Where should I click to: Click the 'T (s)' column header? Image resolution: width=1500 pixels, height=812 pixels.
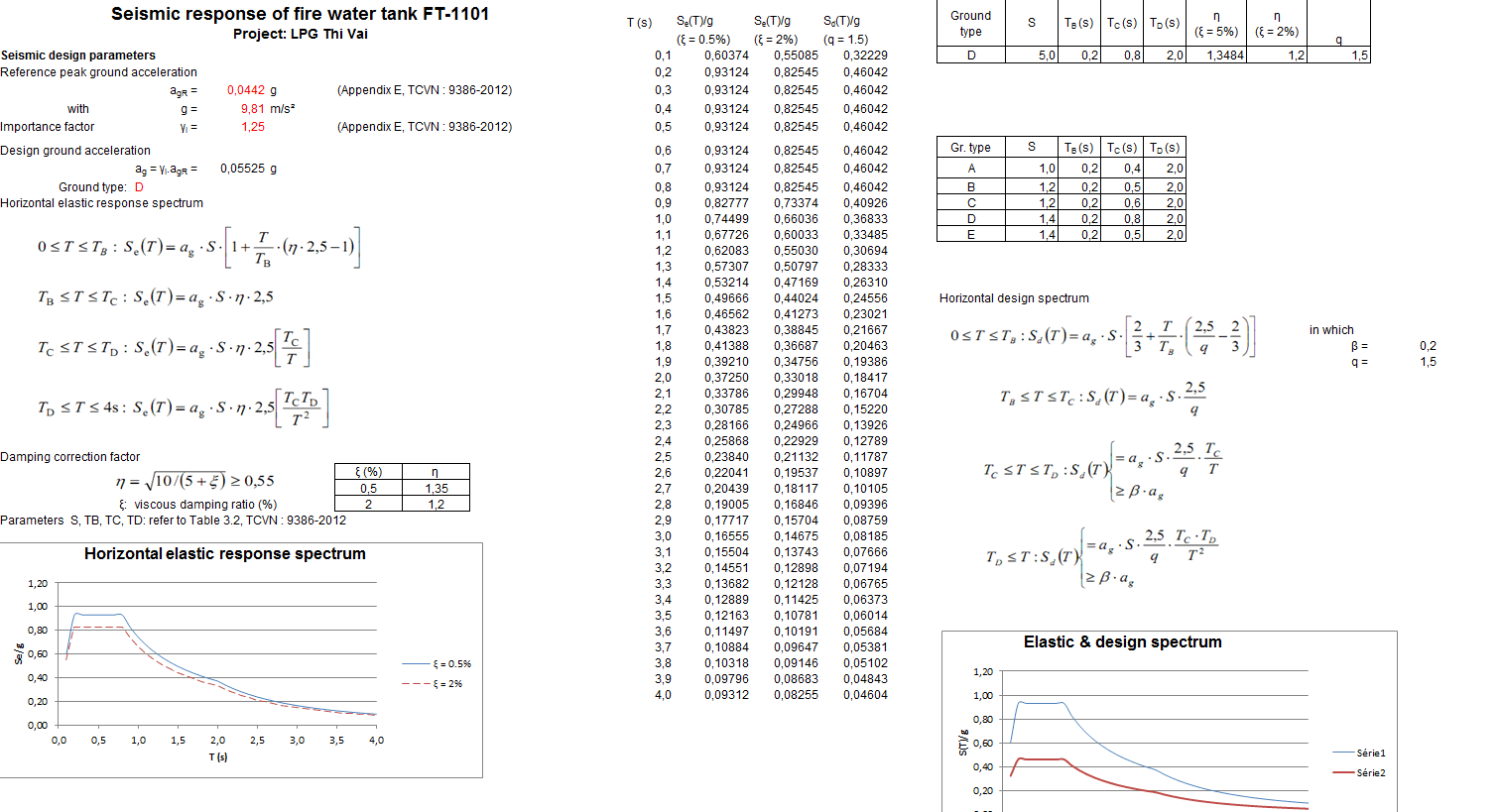point(640,23)
